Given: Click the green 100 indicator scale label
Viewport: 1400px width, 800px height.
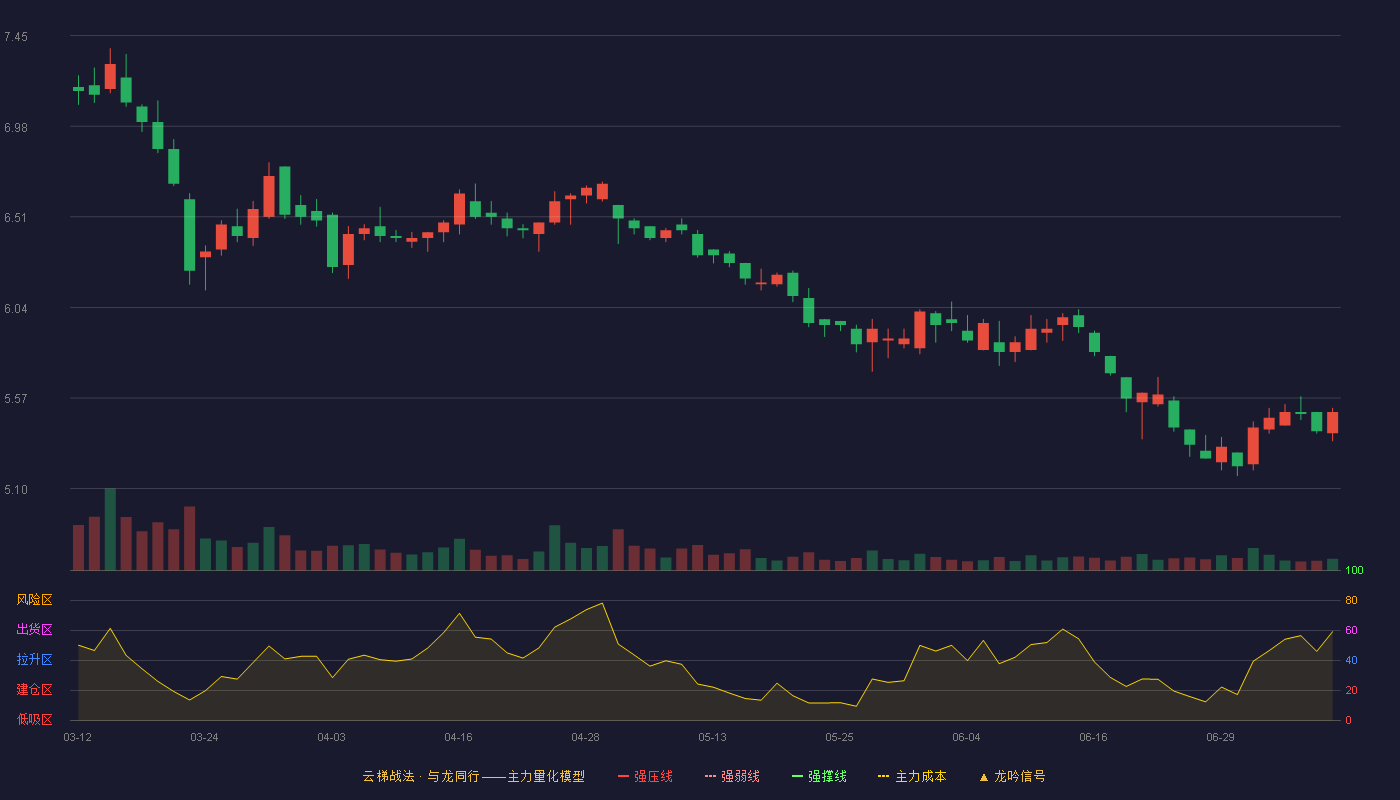Looking at the screenshot, I should tap(1355, 570).
